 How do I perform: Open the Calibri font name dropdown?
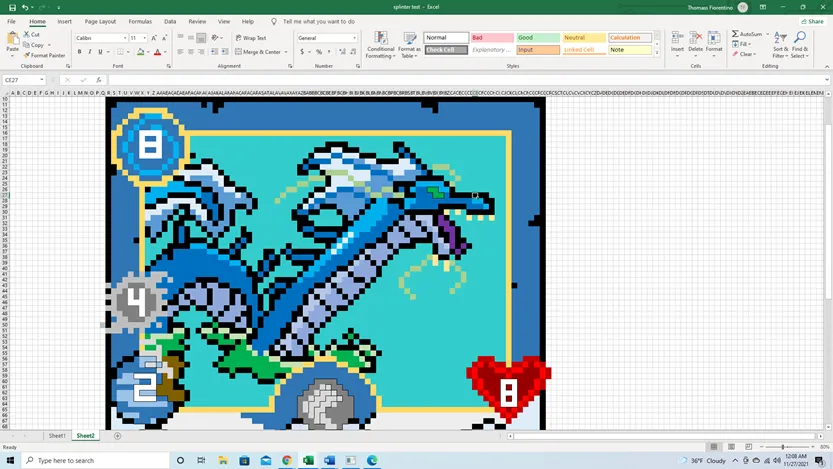pyautogui.click(x=125, y=38)
